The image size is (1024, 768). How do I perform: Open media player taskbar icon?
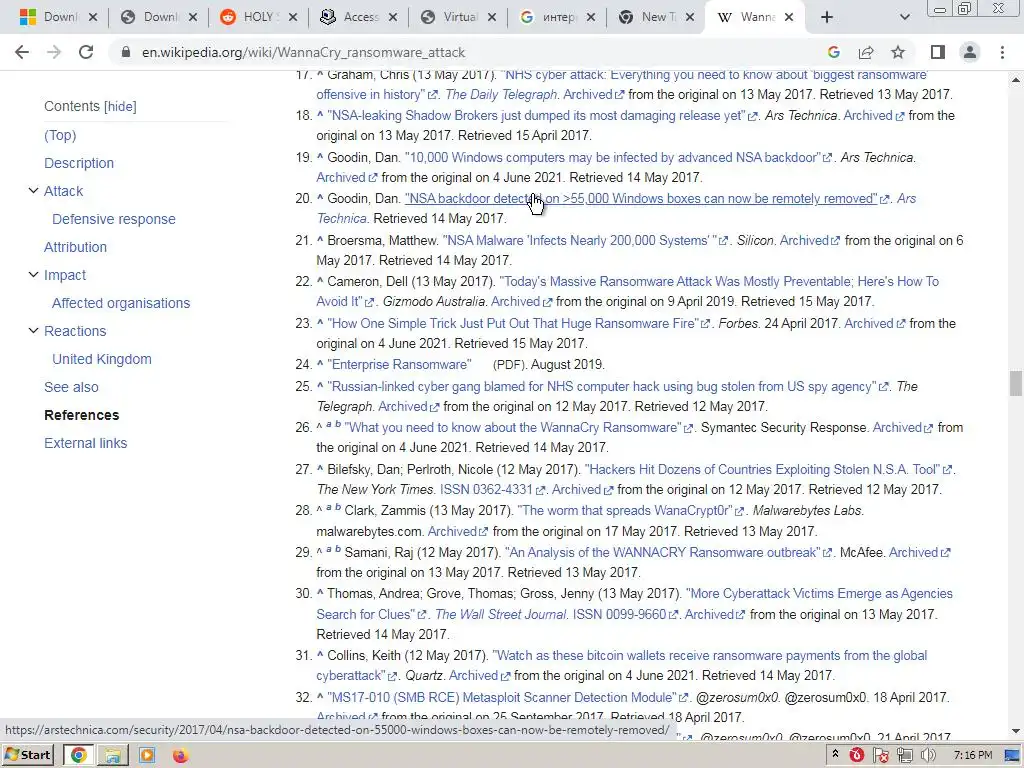coord(147,755)
